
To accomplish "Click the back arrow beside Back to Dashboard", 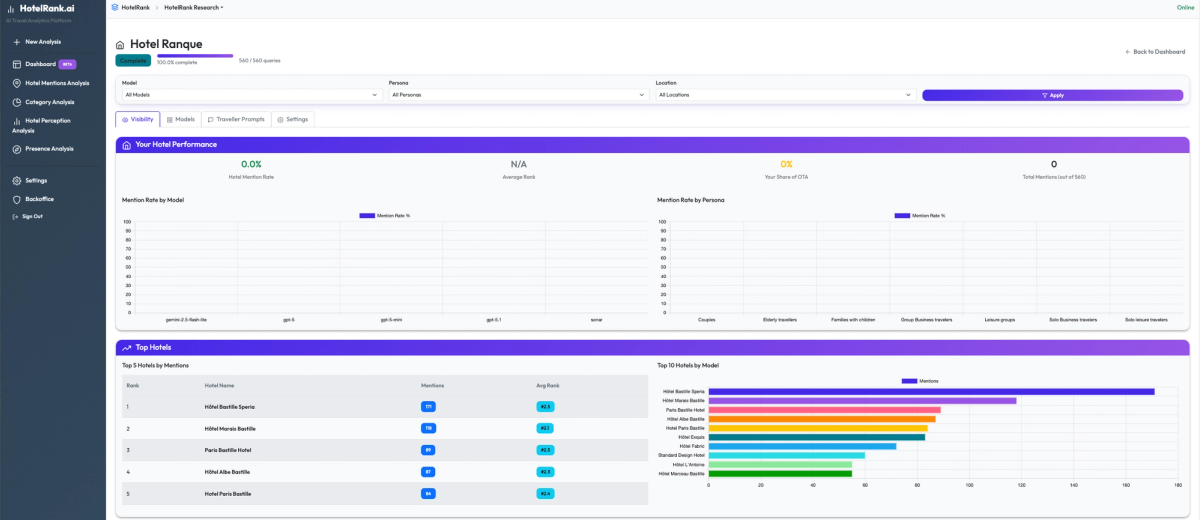I will point(1128,51).
